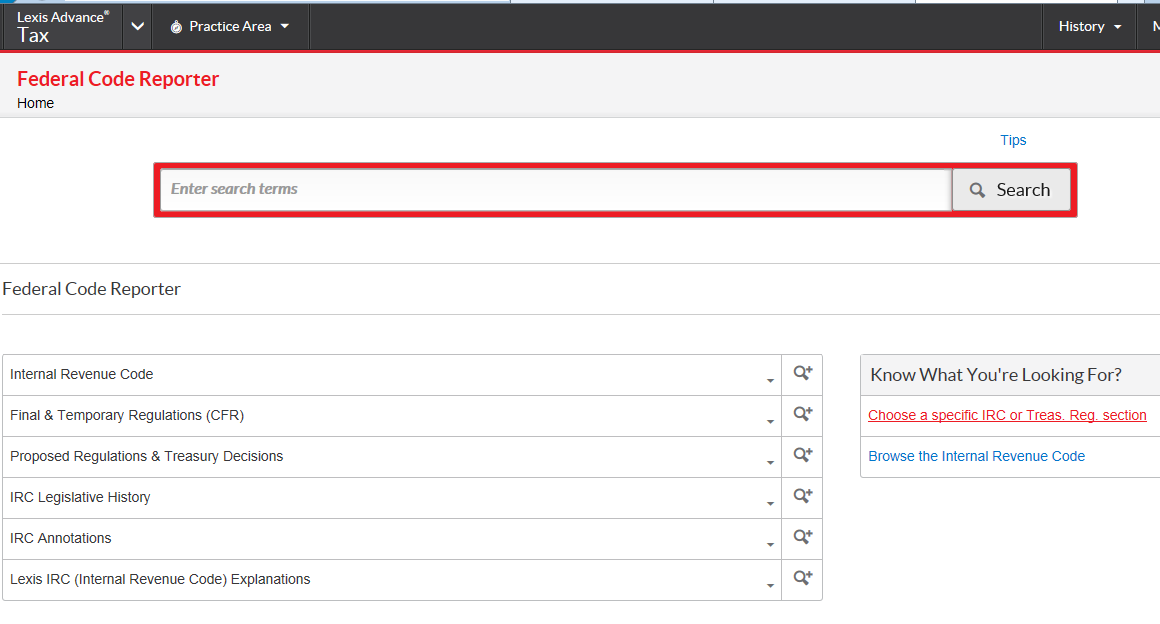
Task: Add IRC Legislative History to search filter
Action: [802, 497]
